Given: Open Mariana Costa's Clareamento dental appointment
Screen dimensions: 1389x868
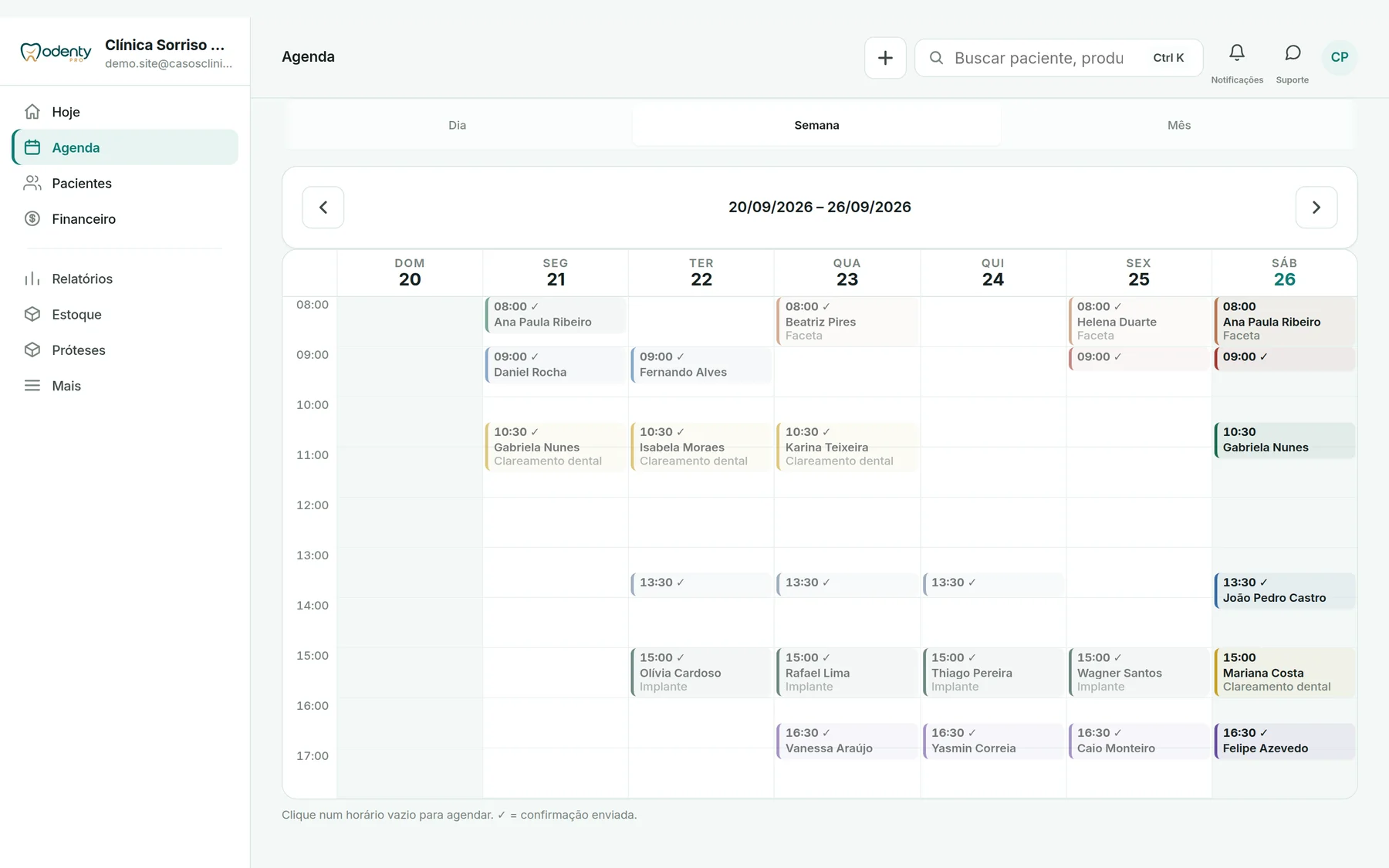Looking at the screenshot, I should coord(1285,672).
